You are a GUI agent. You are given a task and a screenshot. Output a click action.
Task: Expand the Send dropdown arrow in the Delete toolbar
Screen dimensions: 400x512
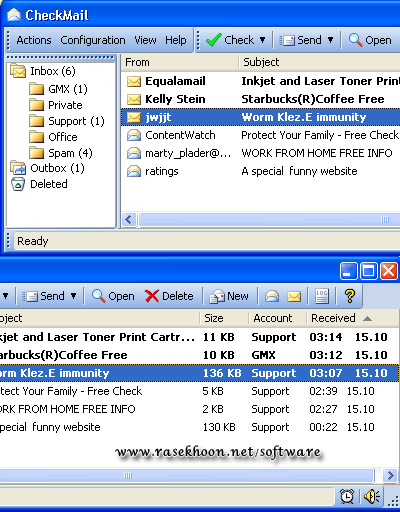tap(73, 296)
